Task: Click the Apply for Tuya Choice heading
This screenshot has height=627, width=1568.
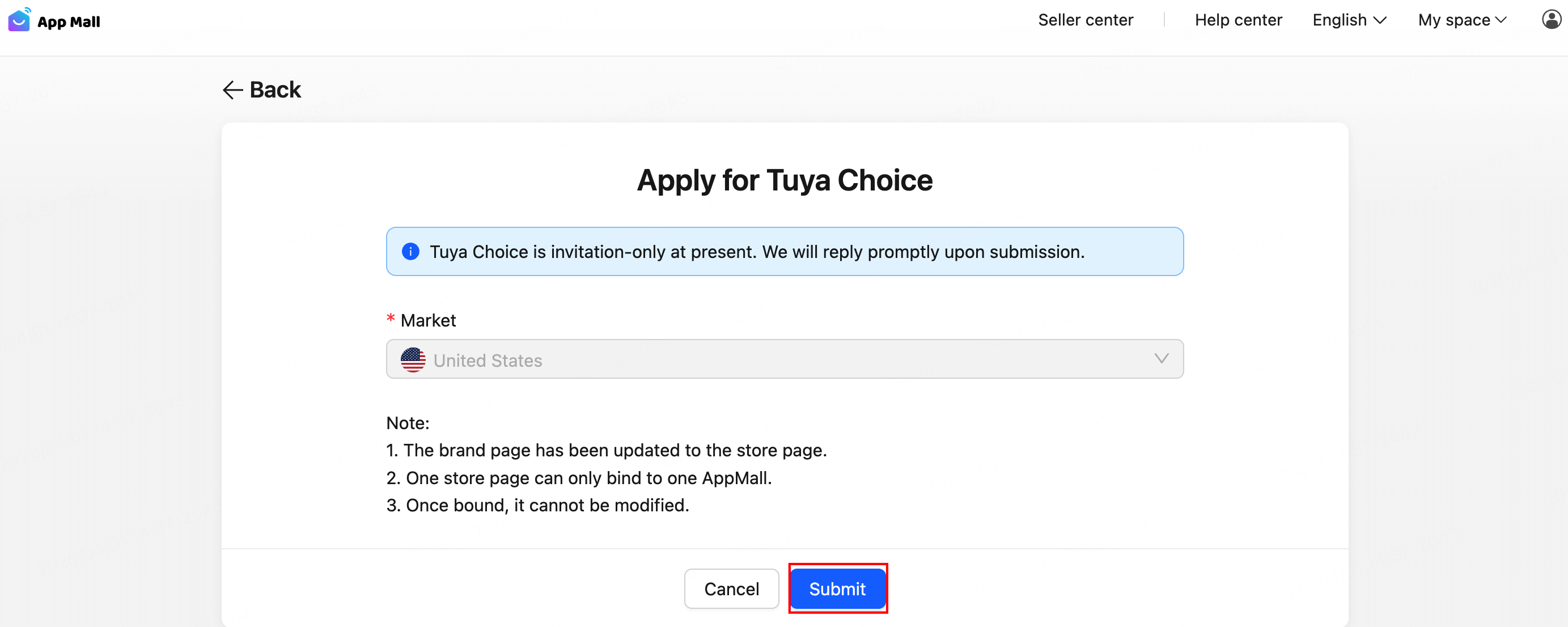Action: (x=784, y=180)
